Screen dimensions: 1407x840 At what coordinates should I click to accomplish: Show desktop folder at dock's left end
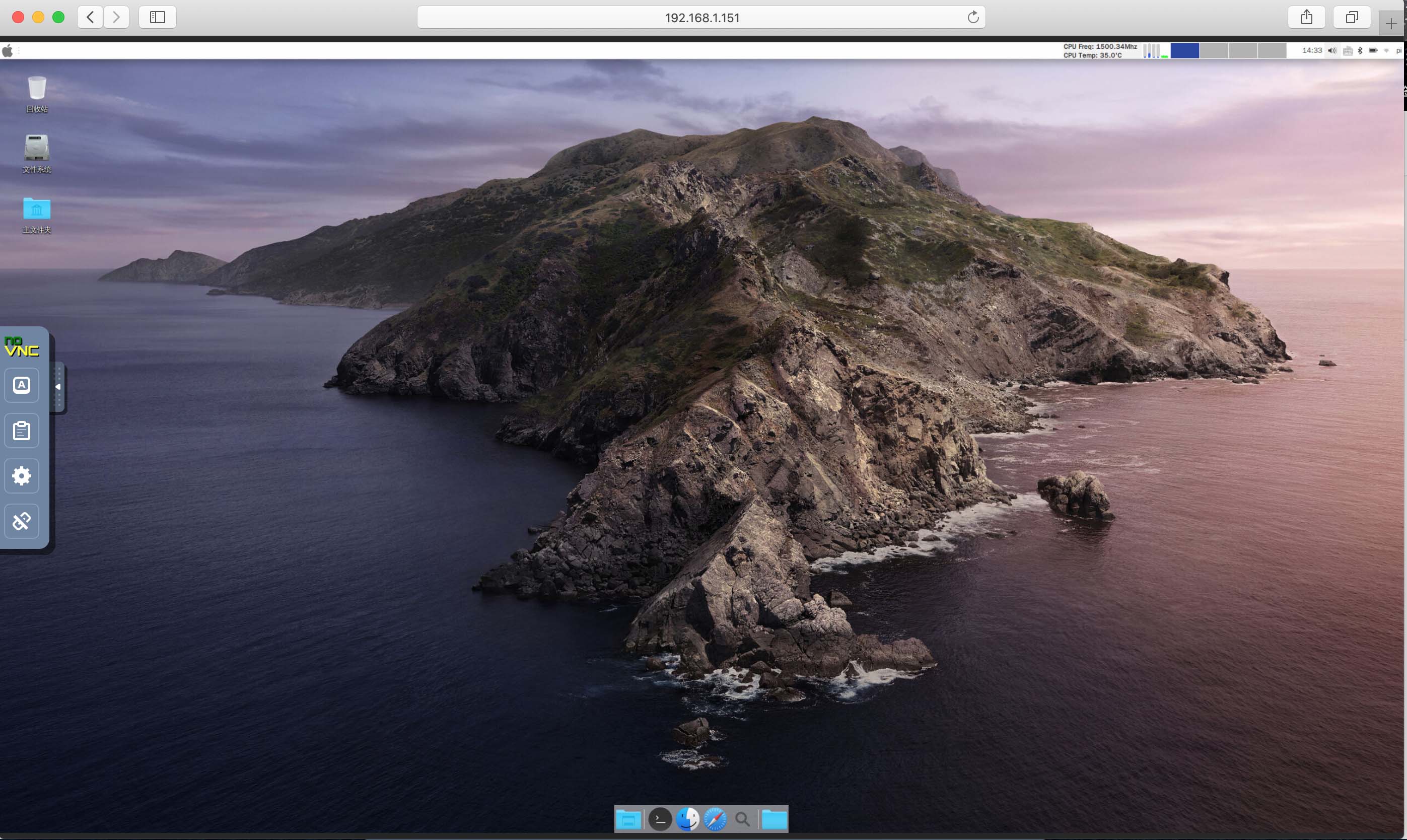628,819
